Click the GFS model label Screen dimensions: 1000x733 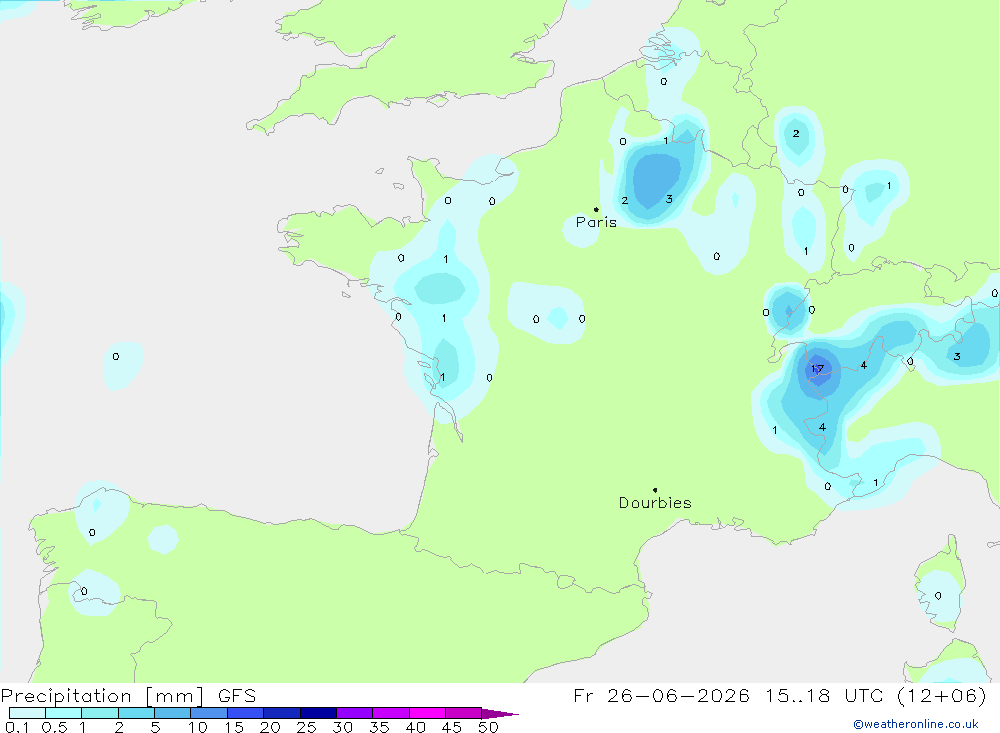point(237,696)
